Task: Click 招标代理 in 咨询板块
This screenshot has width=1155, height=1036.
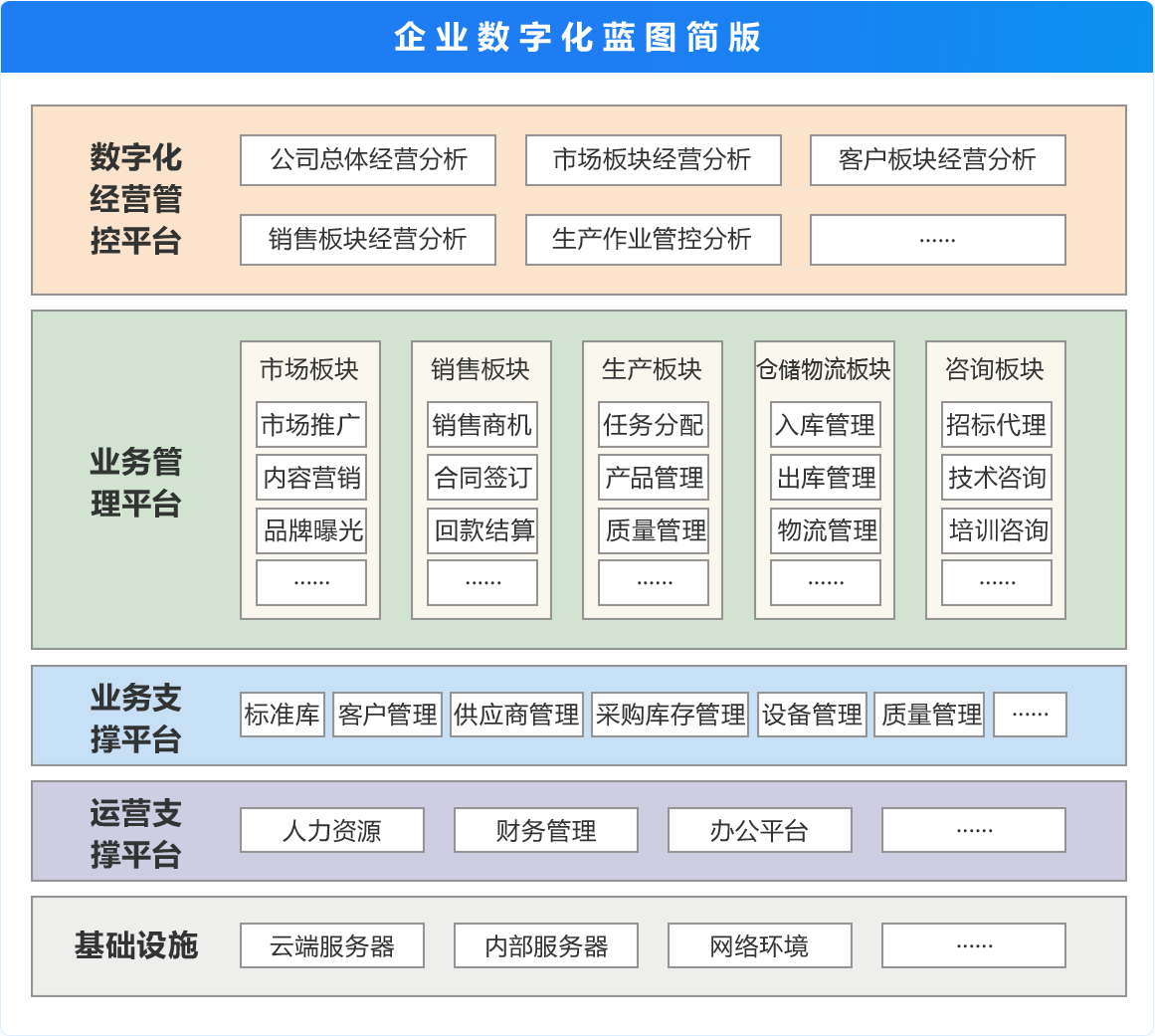Action: 997,425
